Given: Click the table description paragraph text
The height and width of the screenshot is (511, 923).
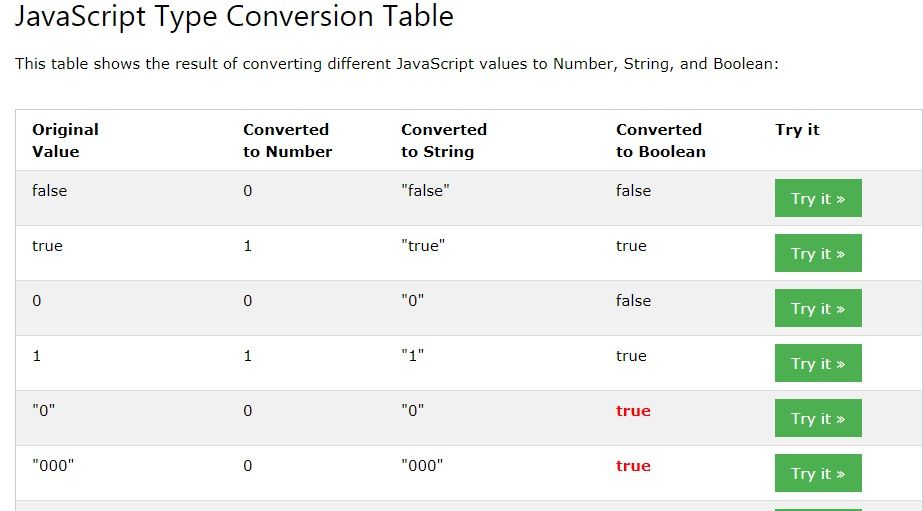Looking at the screenshot, I should point(396,64).
